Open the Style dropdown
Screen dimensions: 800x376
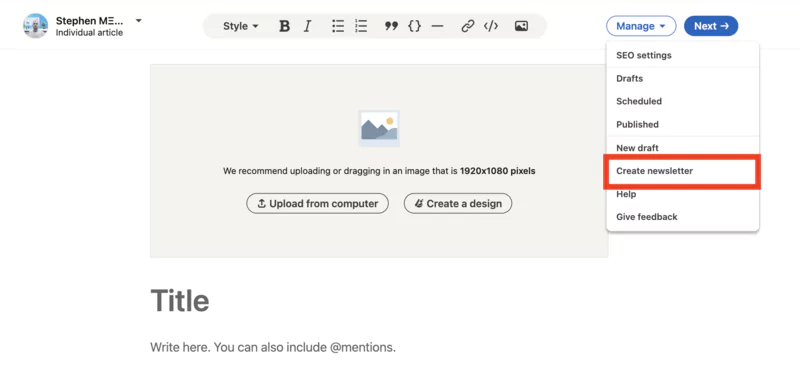pos(241,26)
